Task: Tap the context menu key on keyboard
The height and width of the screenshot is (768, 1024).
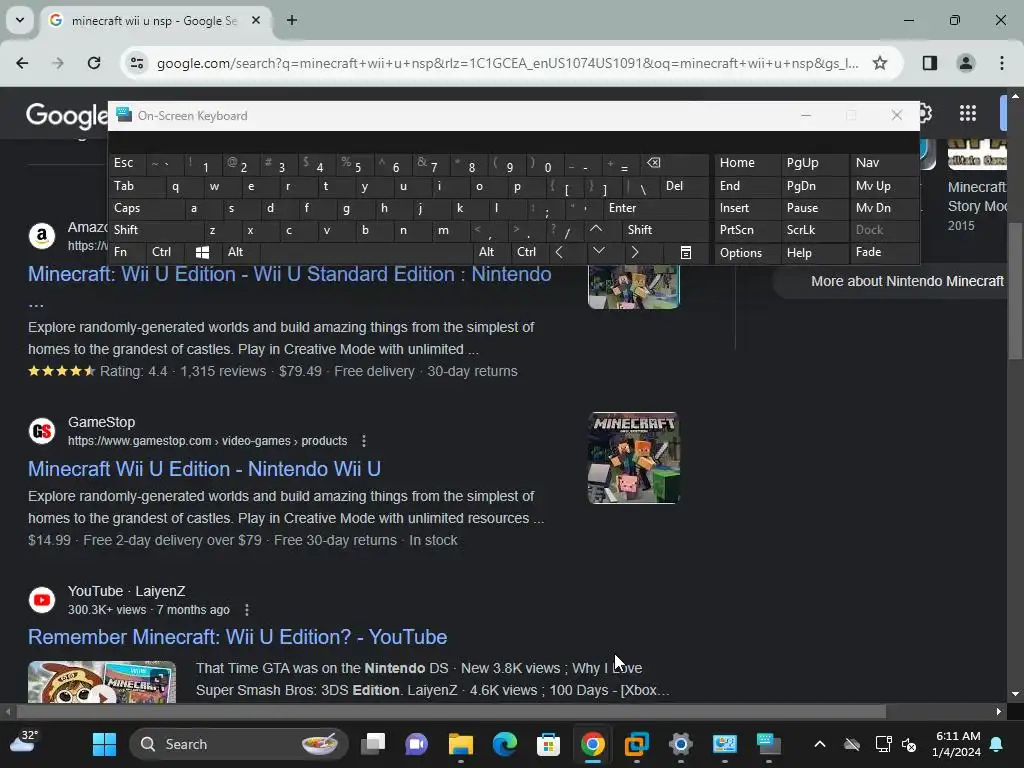Action: tap(686, 252)
